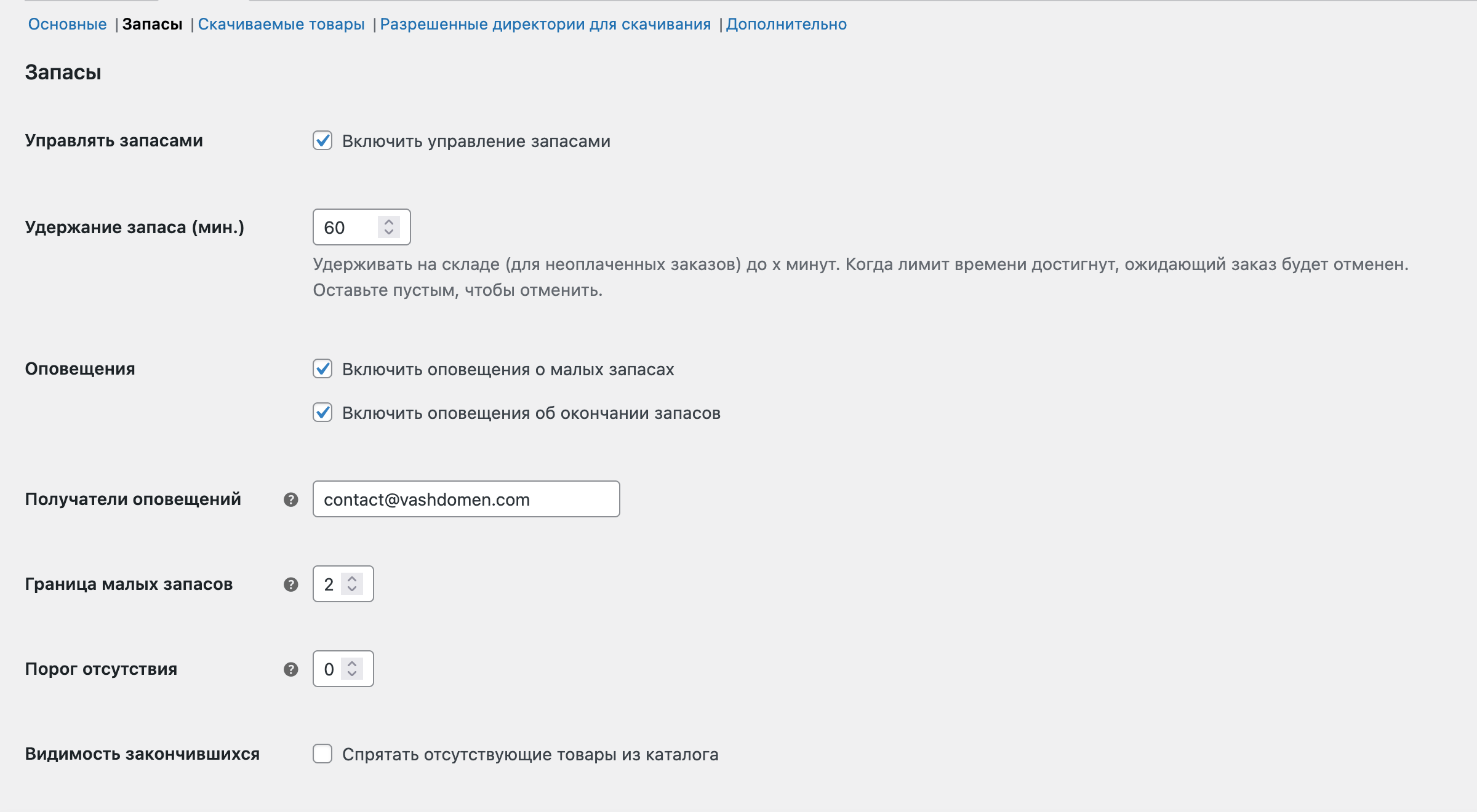Increment Граница малых запасов value

(352, 579)
